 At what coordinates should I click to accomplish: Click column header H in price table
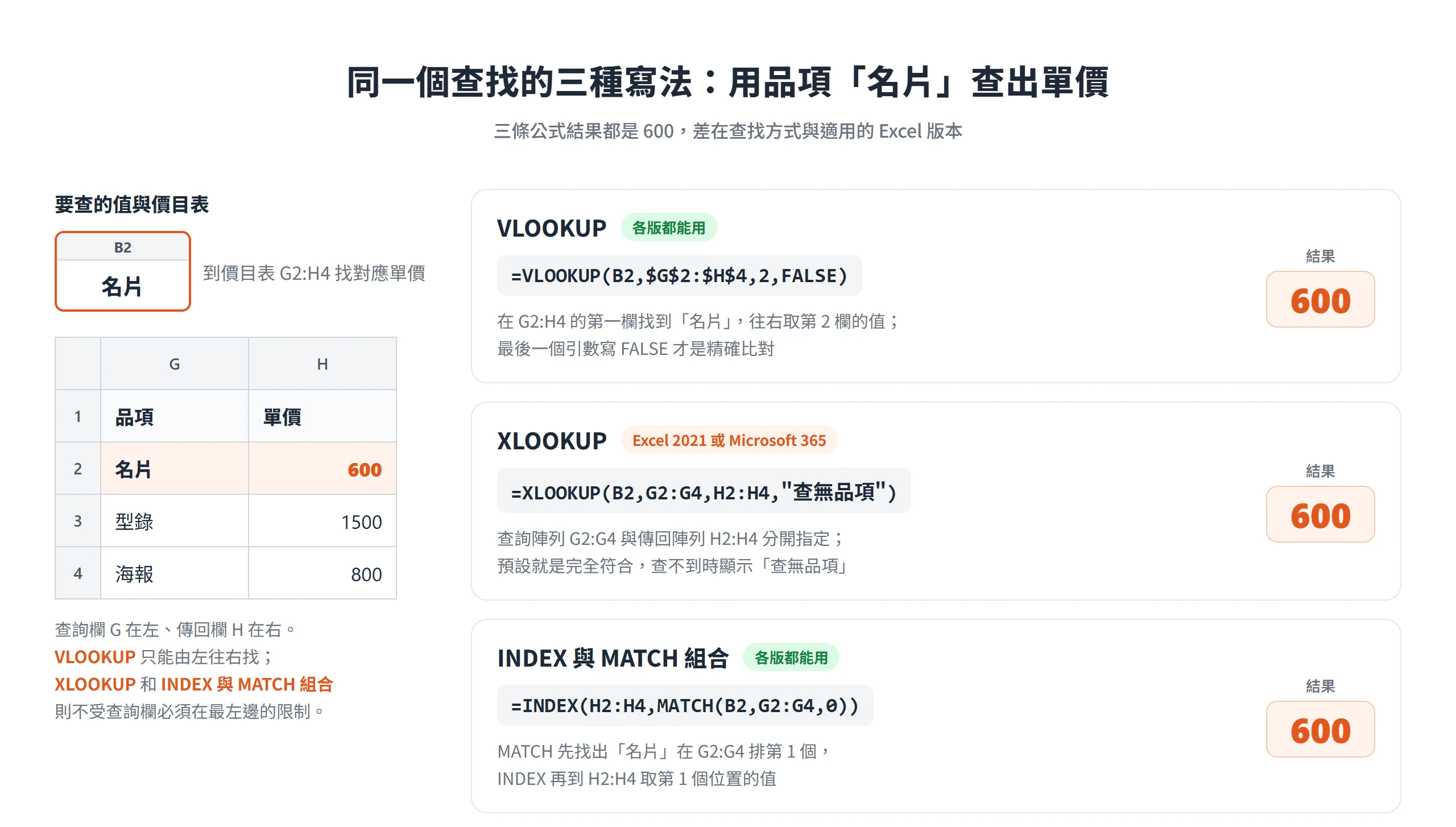(322, 364)
